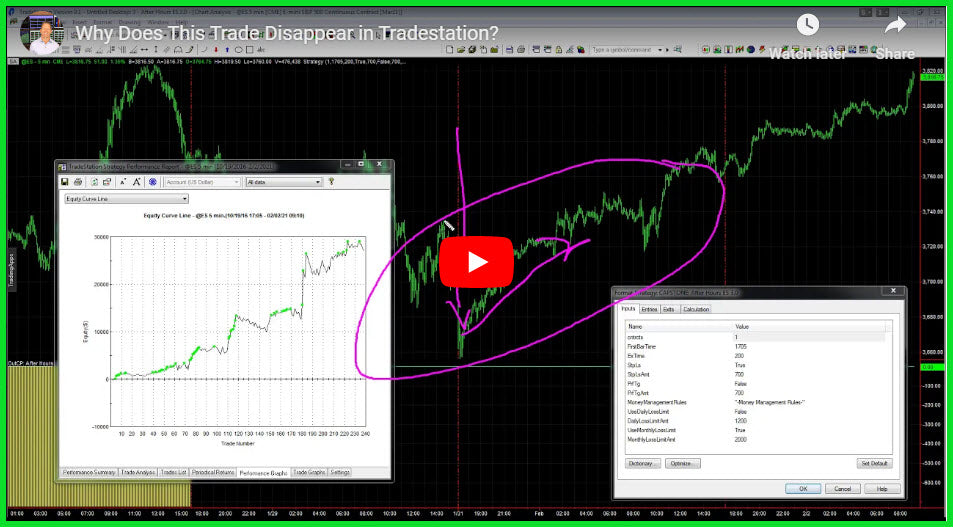Select the Inputs tab in Format Strategy
The height and width of the screenshot is (527, 953).
(628, 309)
